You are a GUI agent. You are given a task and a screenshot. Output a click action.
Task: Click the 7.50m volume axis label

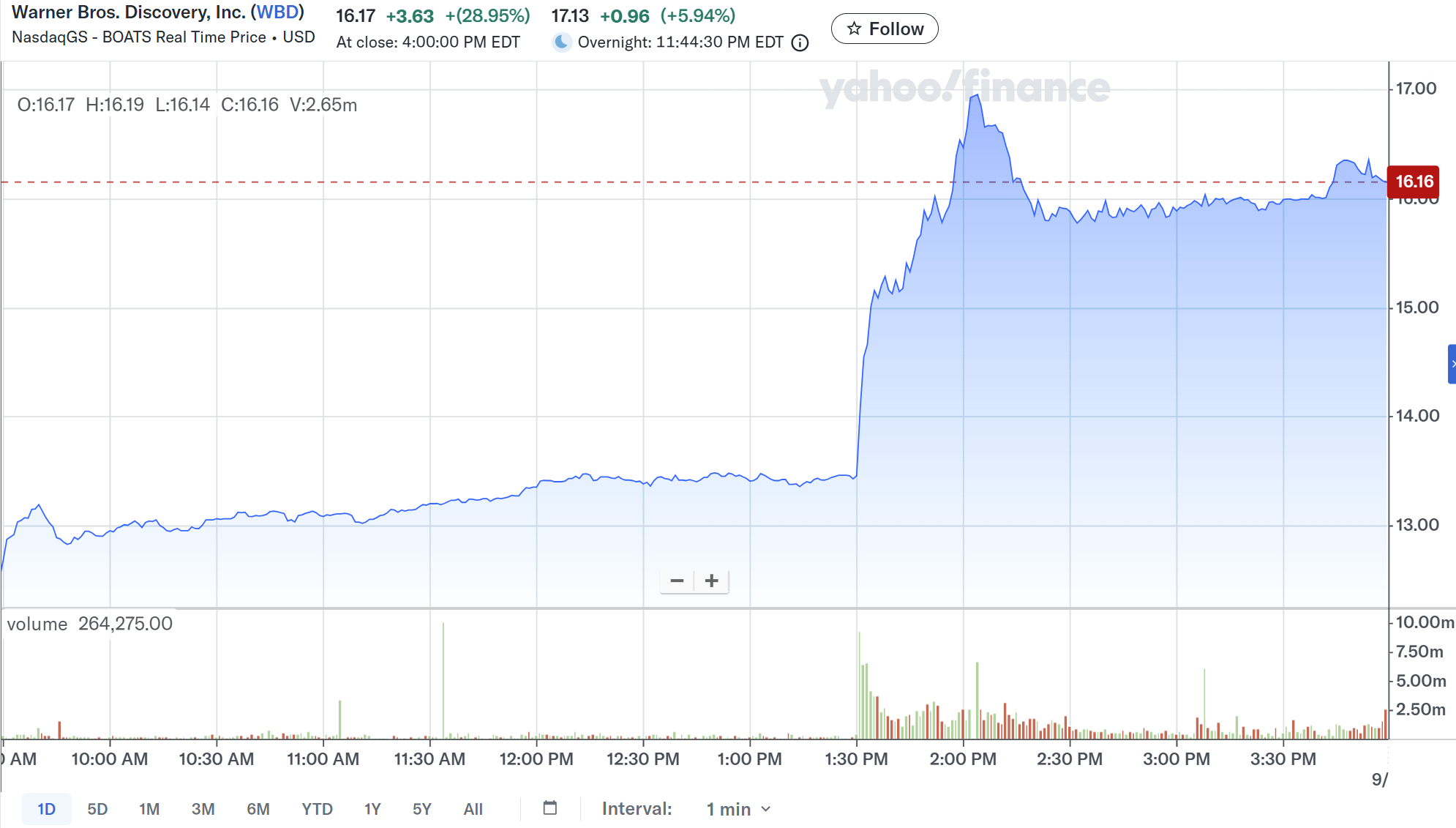click(x=1419, y=652)
